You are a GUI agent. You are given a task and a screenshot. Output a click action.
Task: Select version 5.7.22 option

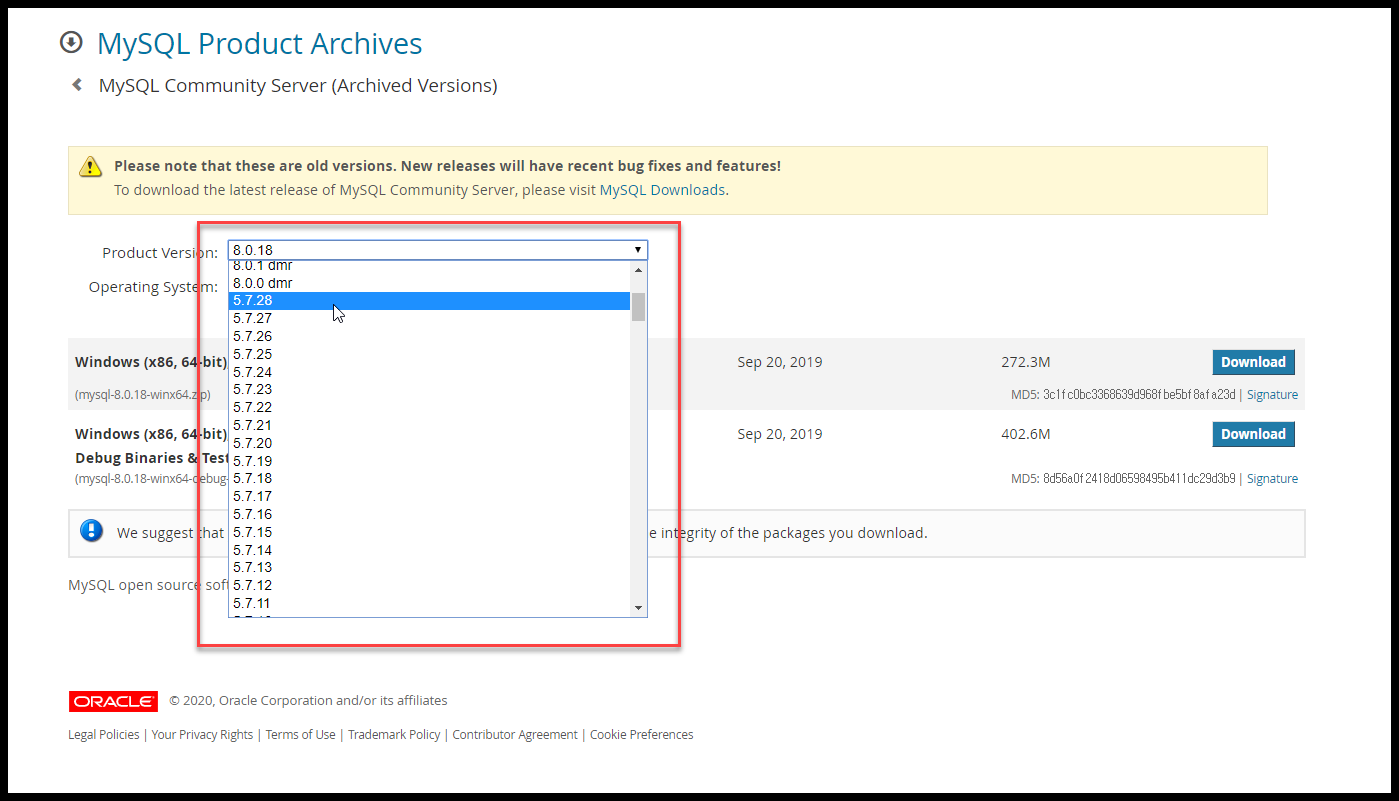pyautogui.click(x=429, y=407)
